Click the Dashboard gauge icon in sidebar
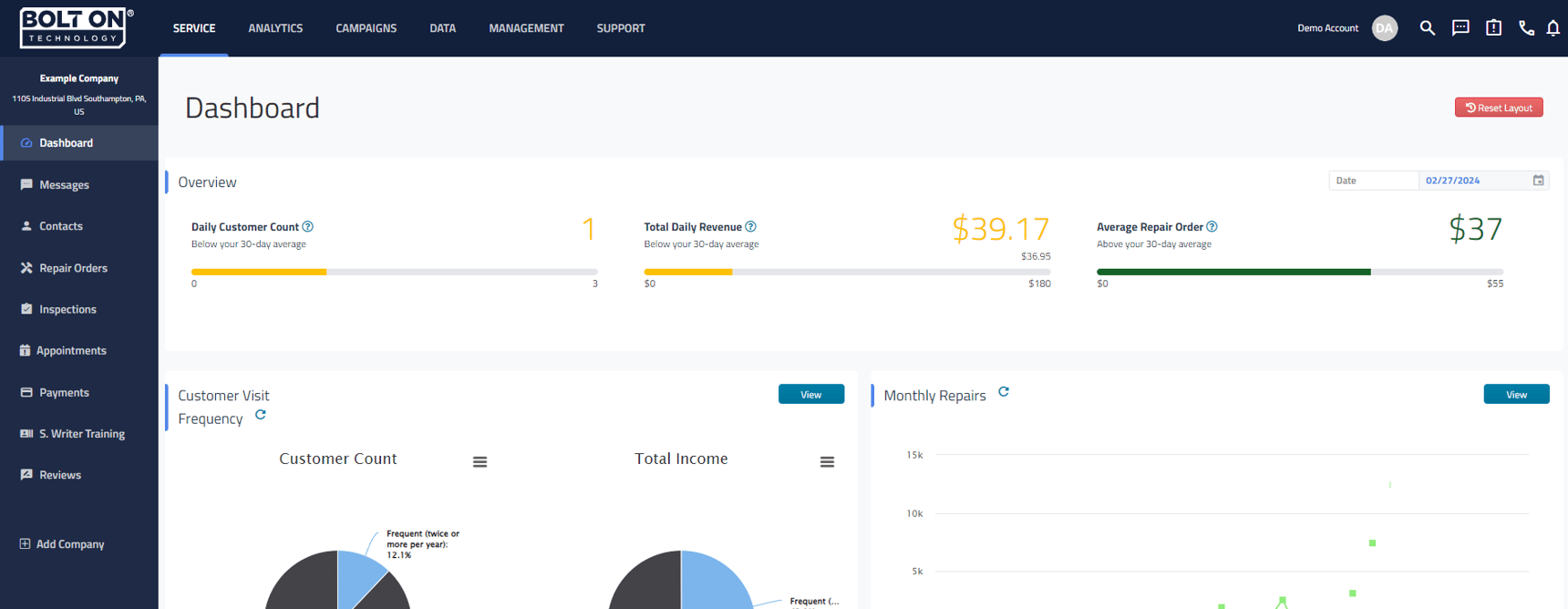Viewport: 1568px width, 609px height. click(26, 143)
